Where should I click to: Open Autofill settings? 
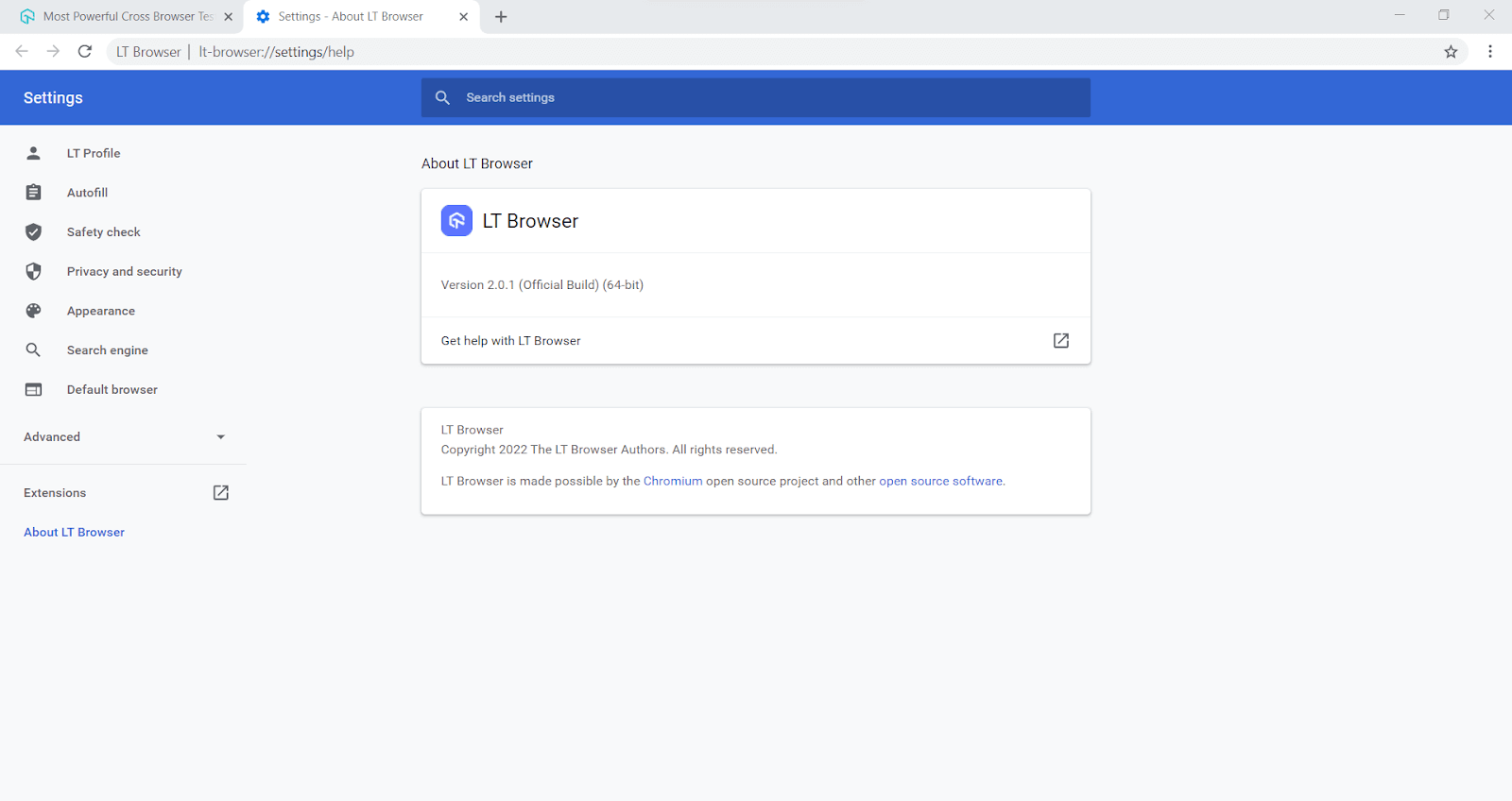[87, 193]
